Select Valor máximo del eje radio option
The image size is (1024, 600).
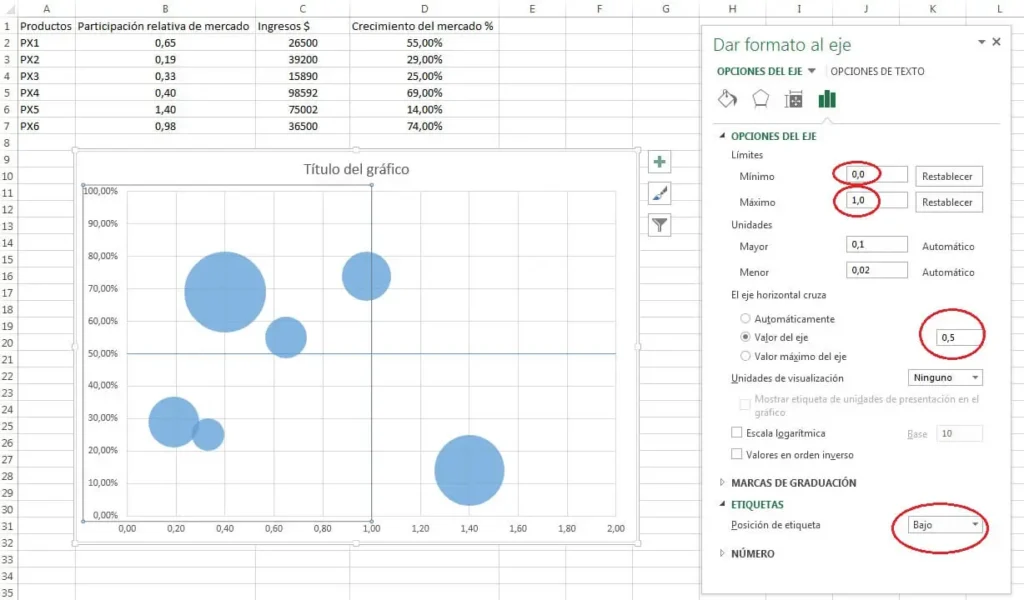tap(746, 356)
